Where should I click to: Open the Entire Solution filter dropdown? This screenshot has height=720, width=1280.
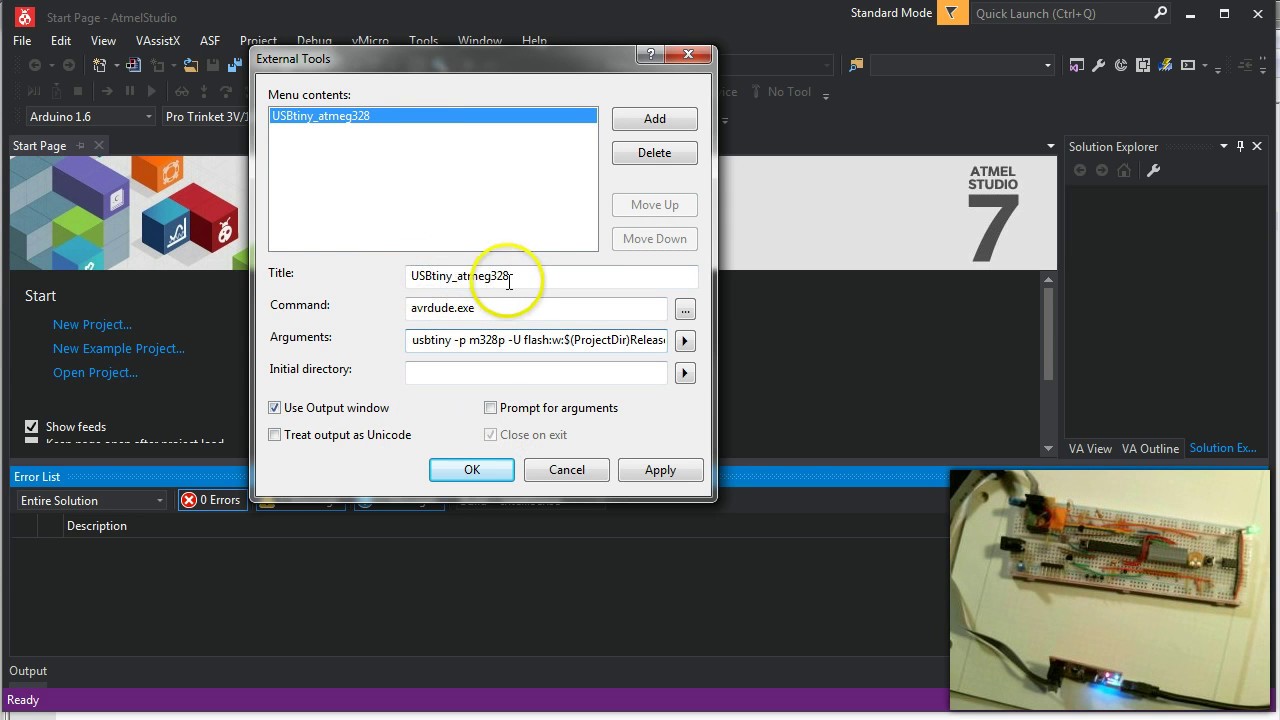coord(159,501)
